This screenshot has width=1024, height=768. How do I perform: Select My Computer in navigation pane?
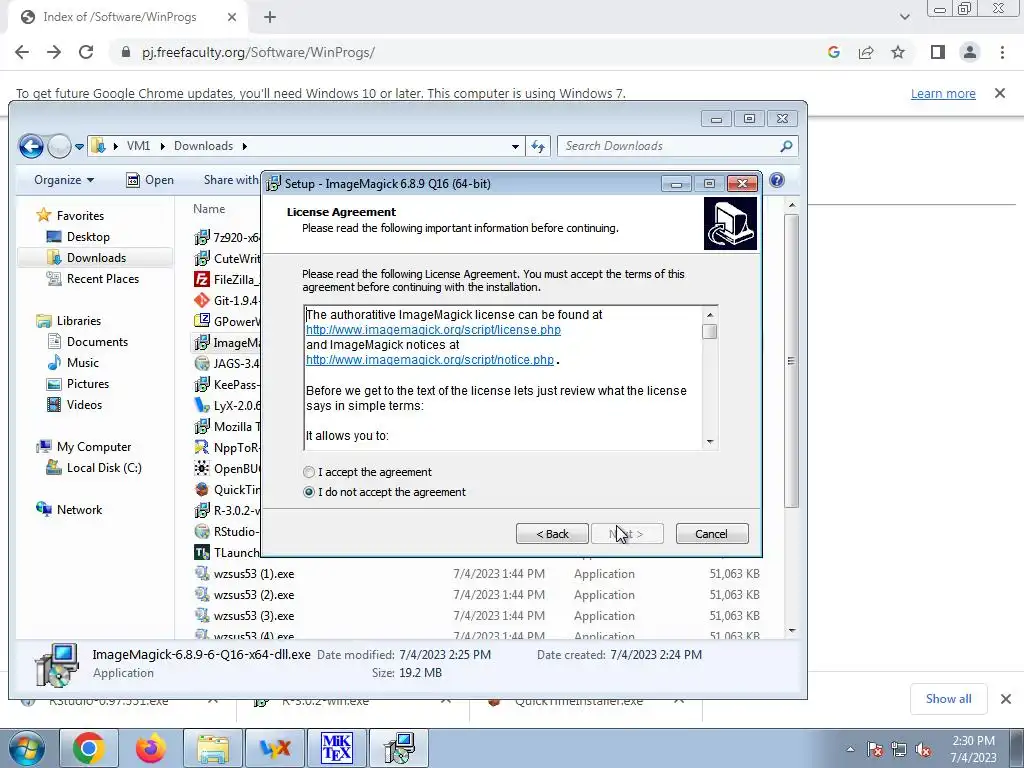pos(93,447)
